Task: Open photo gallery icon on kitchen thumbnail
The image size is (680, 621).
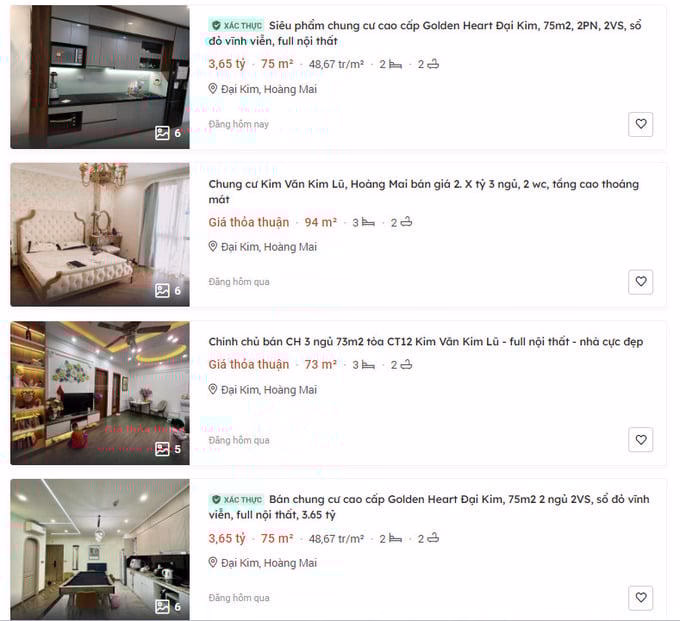Action: coord(162,133)
